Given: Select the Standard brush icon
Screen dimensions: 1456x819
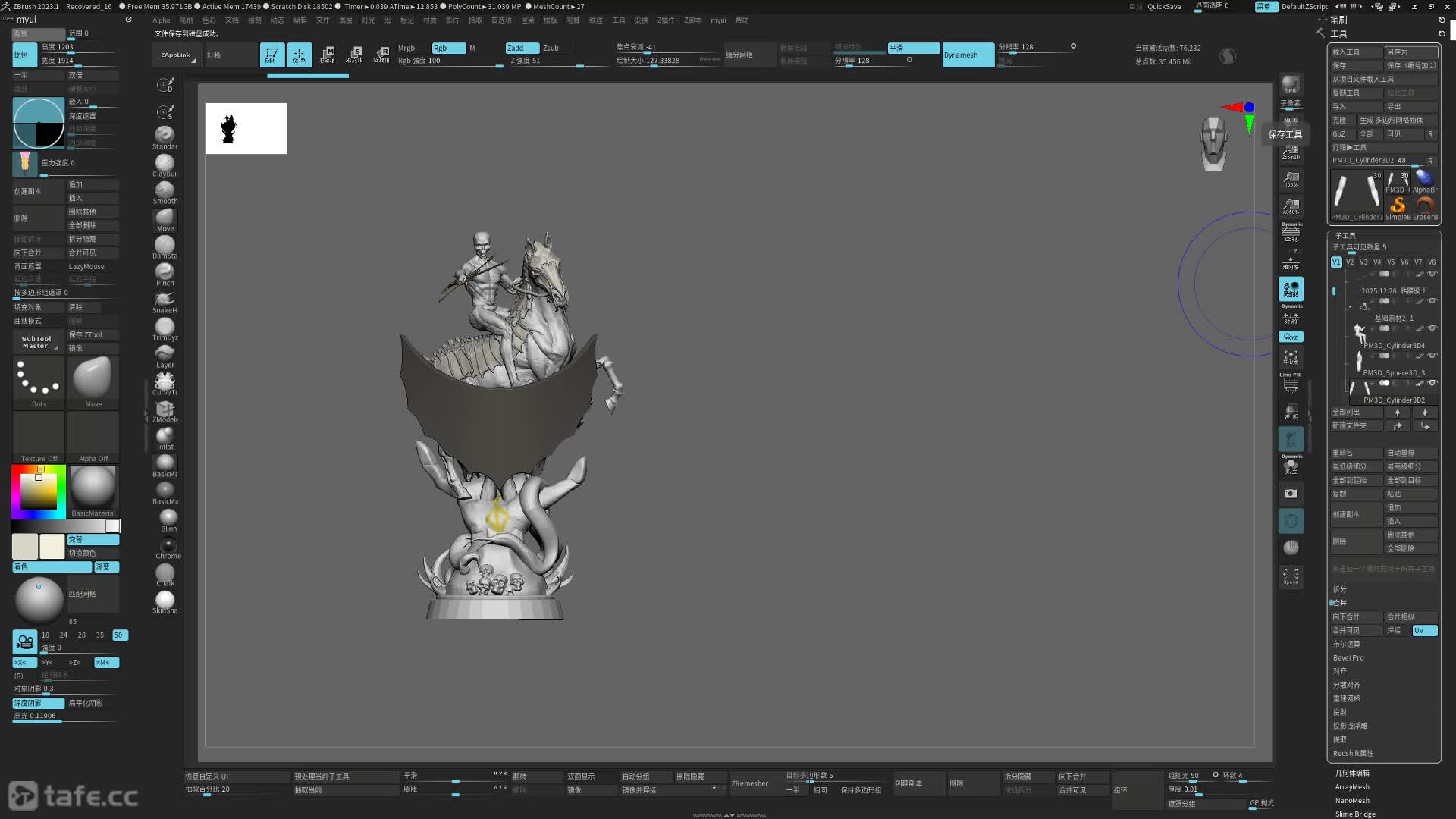Looking at the screenshot, I should [x=165, y=136].
